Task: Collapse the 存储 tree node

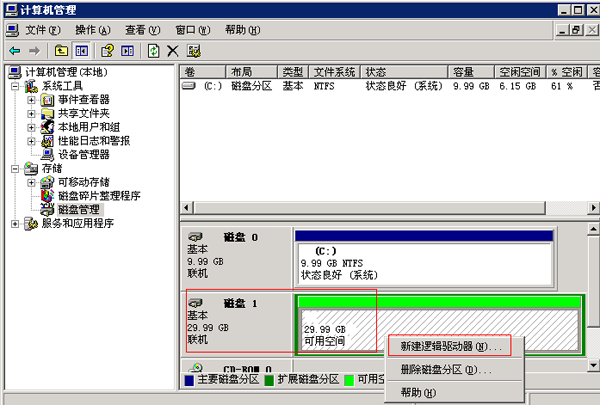Action: 15,169
